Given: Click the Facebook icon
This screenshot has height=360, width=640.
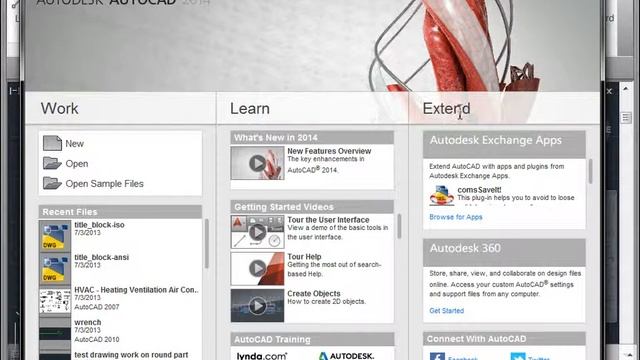Looking at the screenshot, I should click(437, 356).
